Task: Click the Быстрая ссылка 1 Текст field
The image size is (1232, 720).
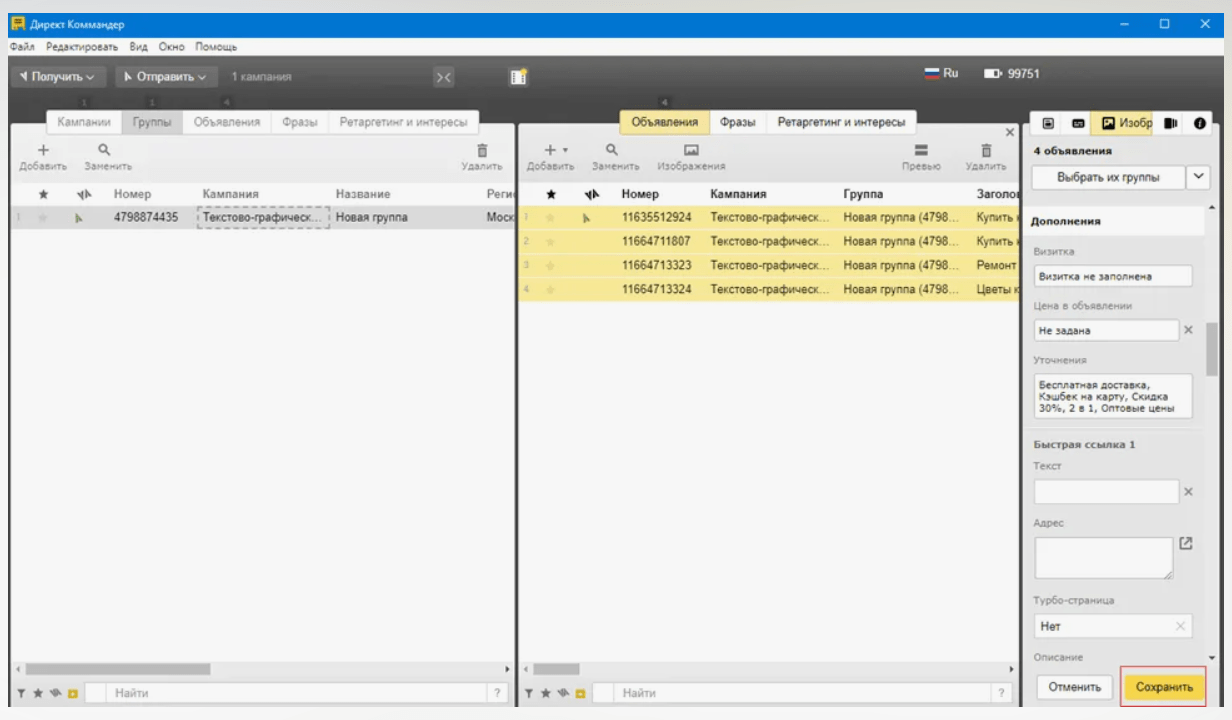Action: point(1106,492)
